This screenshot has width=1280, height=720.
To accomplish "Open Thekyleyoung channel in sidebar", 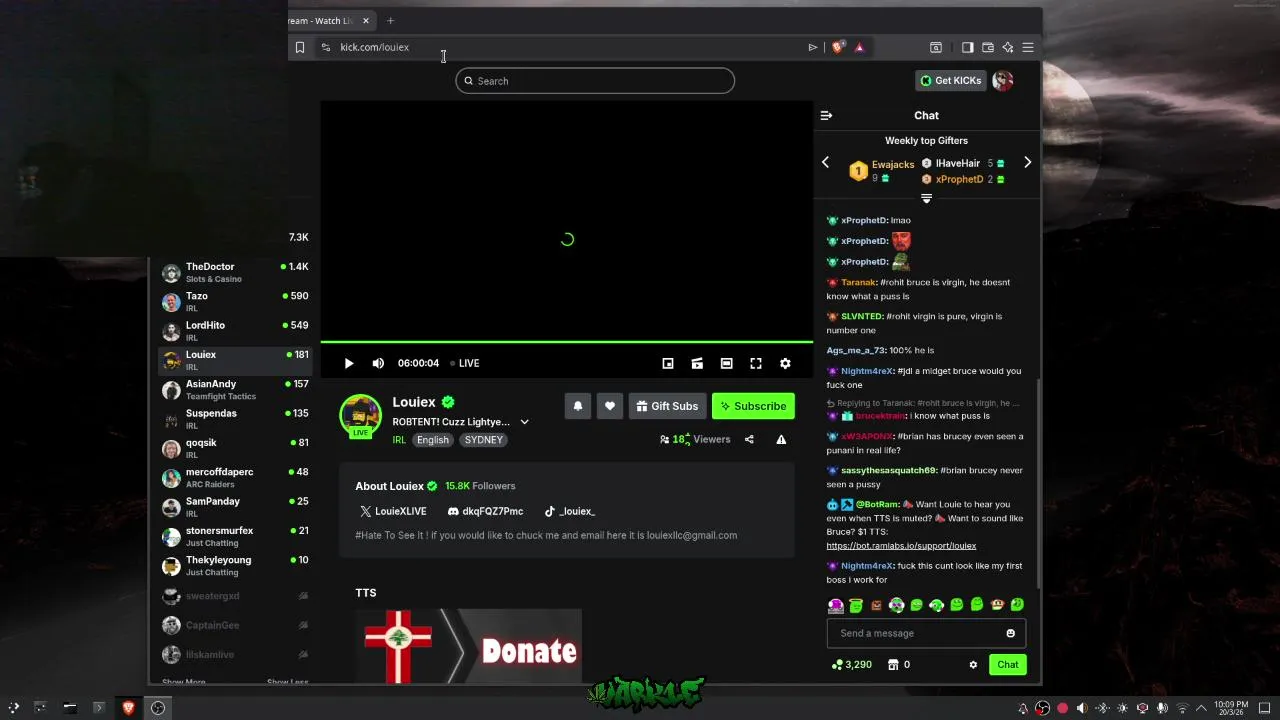I will pos(235,565).
